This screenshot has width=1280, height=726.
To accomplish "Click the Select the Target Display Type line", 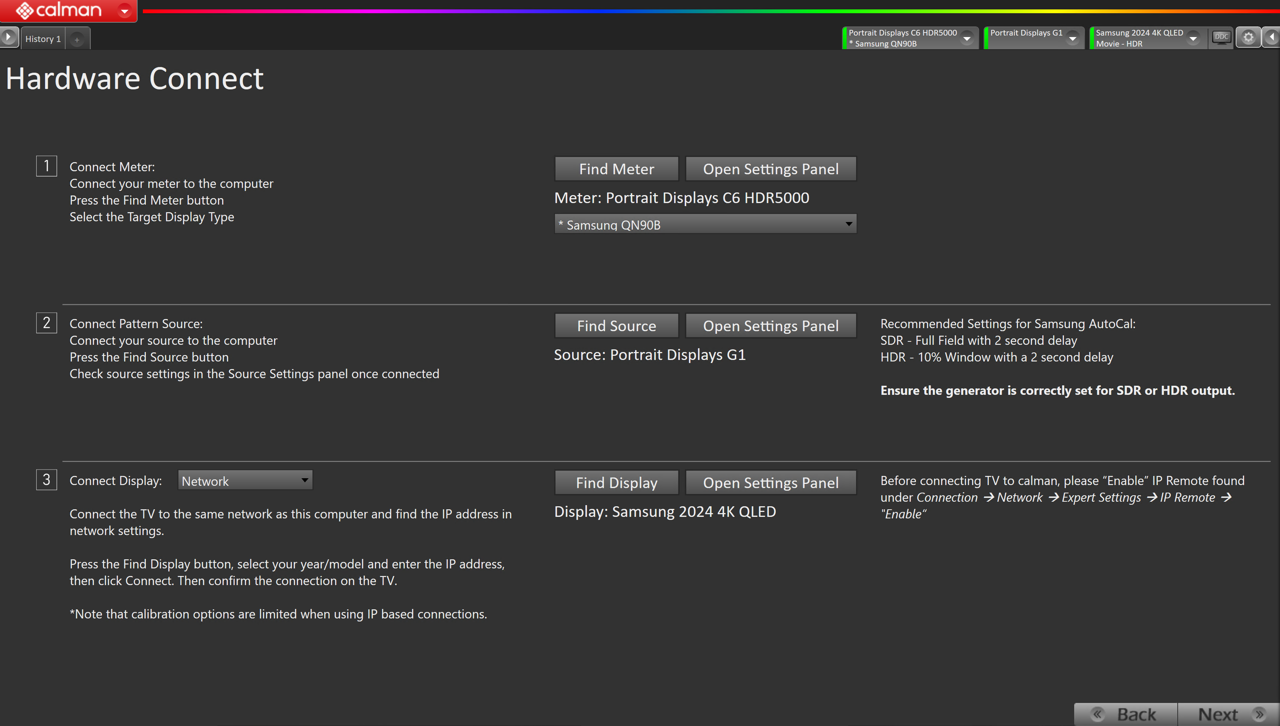I will point(152,217).
